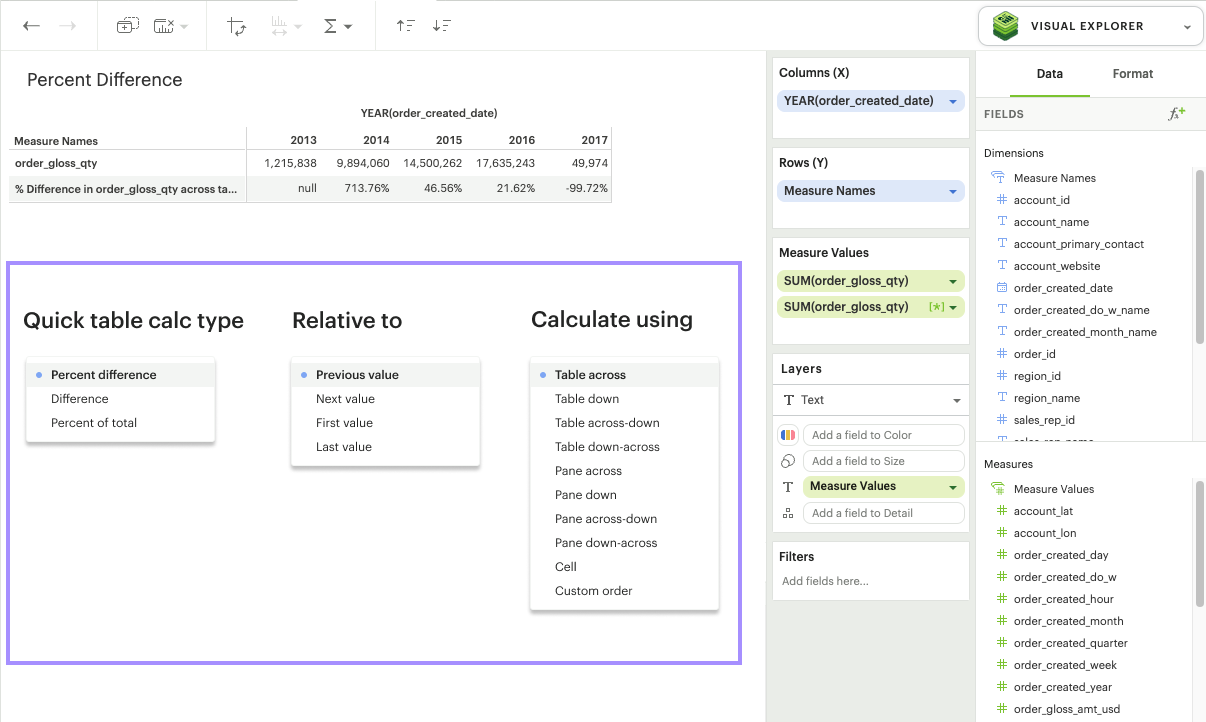Swap rows and columns with the toolbar icon
Viewport: 1206px width, 722px height.
coord(237,26)
